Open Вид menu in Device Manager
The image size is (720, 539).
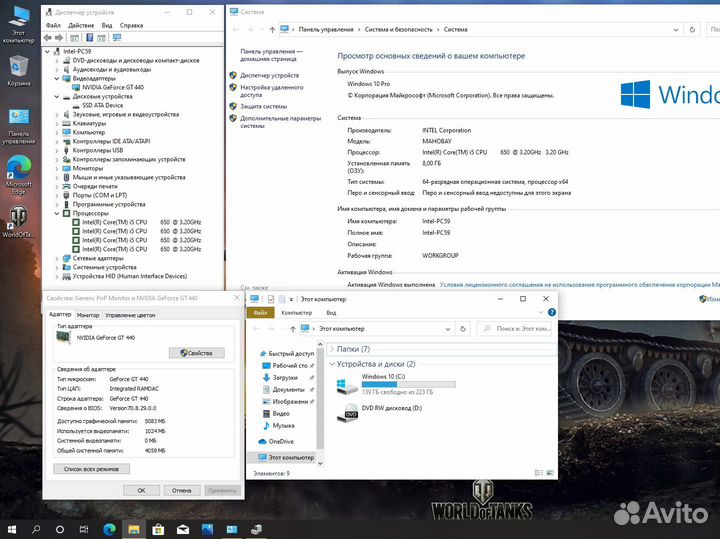(x=107, y=25)
